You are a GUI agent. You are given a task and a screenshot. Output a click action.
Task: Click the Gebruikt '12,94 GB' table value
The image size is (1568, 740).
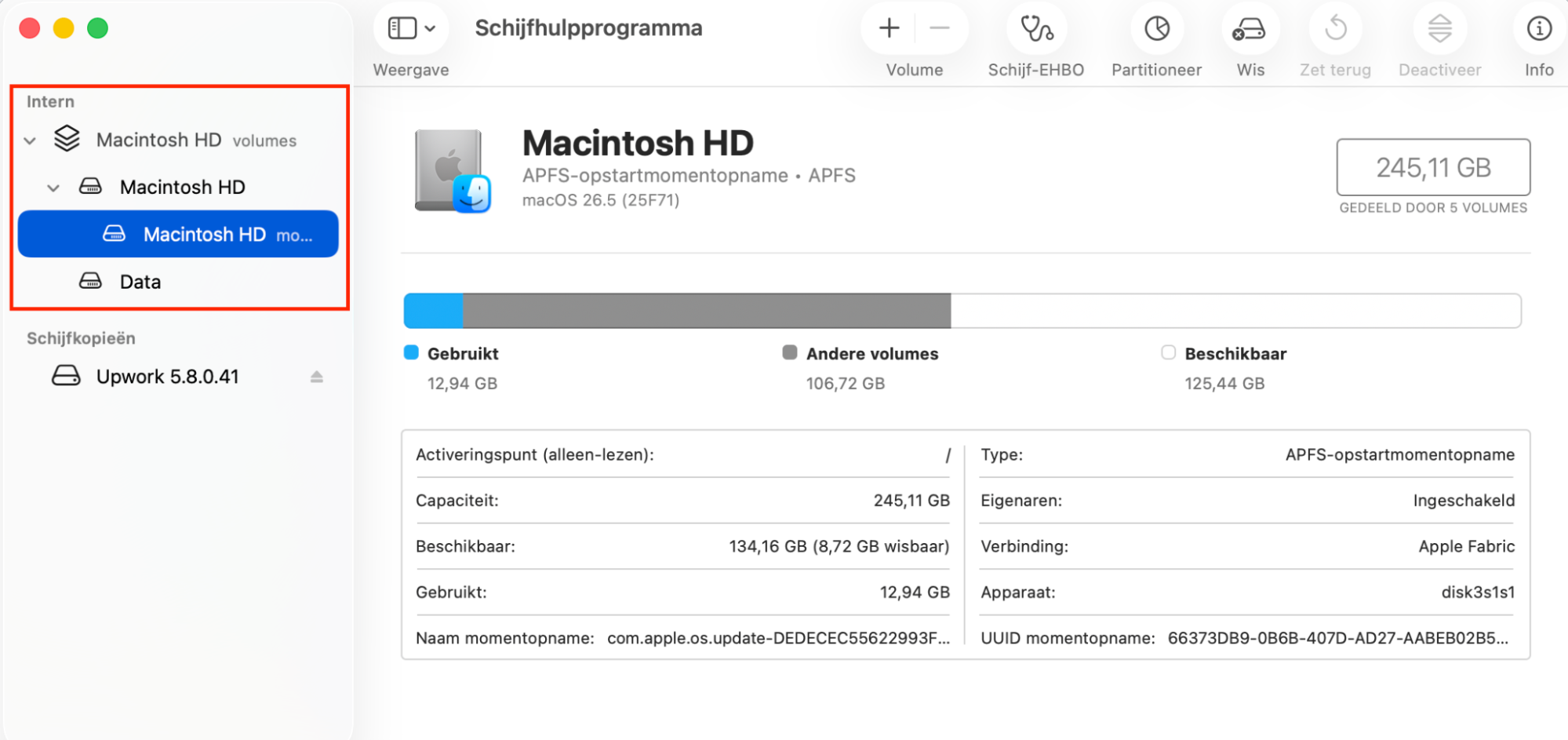(915, 592)
